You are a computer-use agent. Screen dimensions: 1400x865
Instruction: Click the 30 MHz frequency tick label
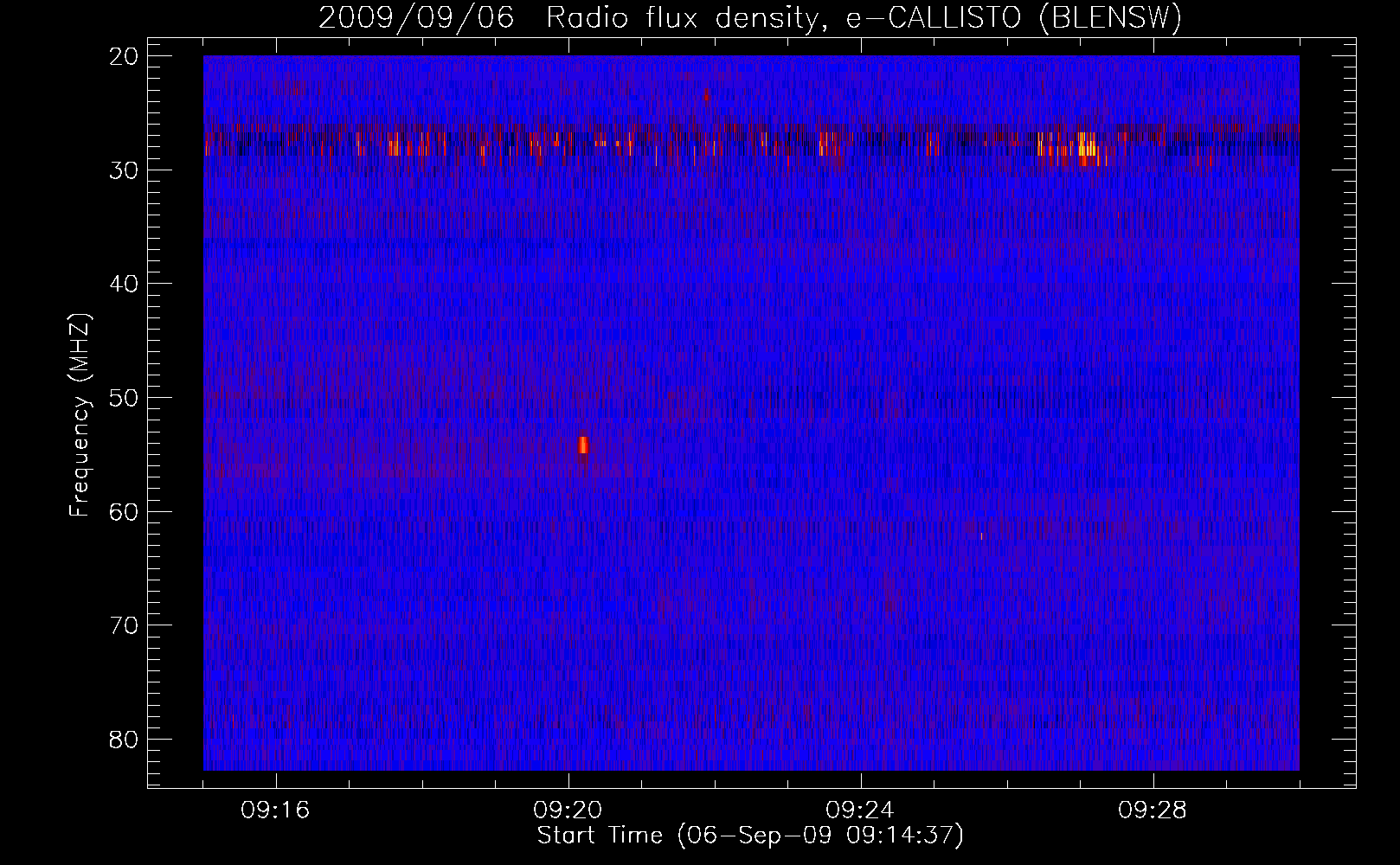125,170
